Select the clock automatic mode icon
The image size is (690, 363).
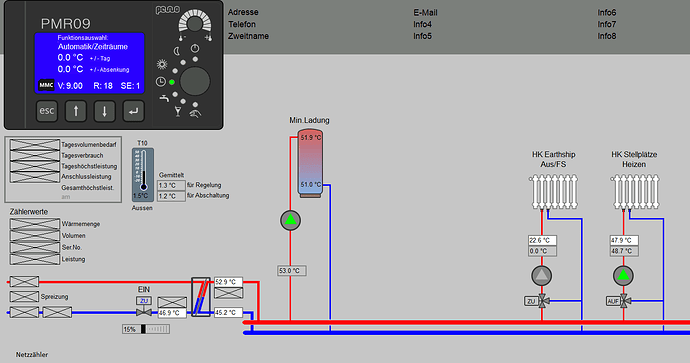(x=161, y=82)
